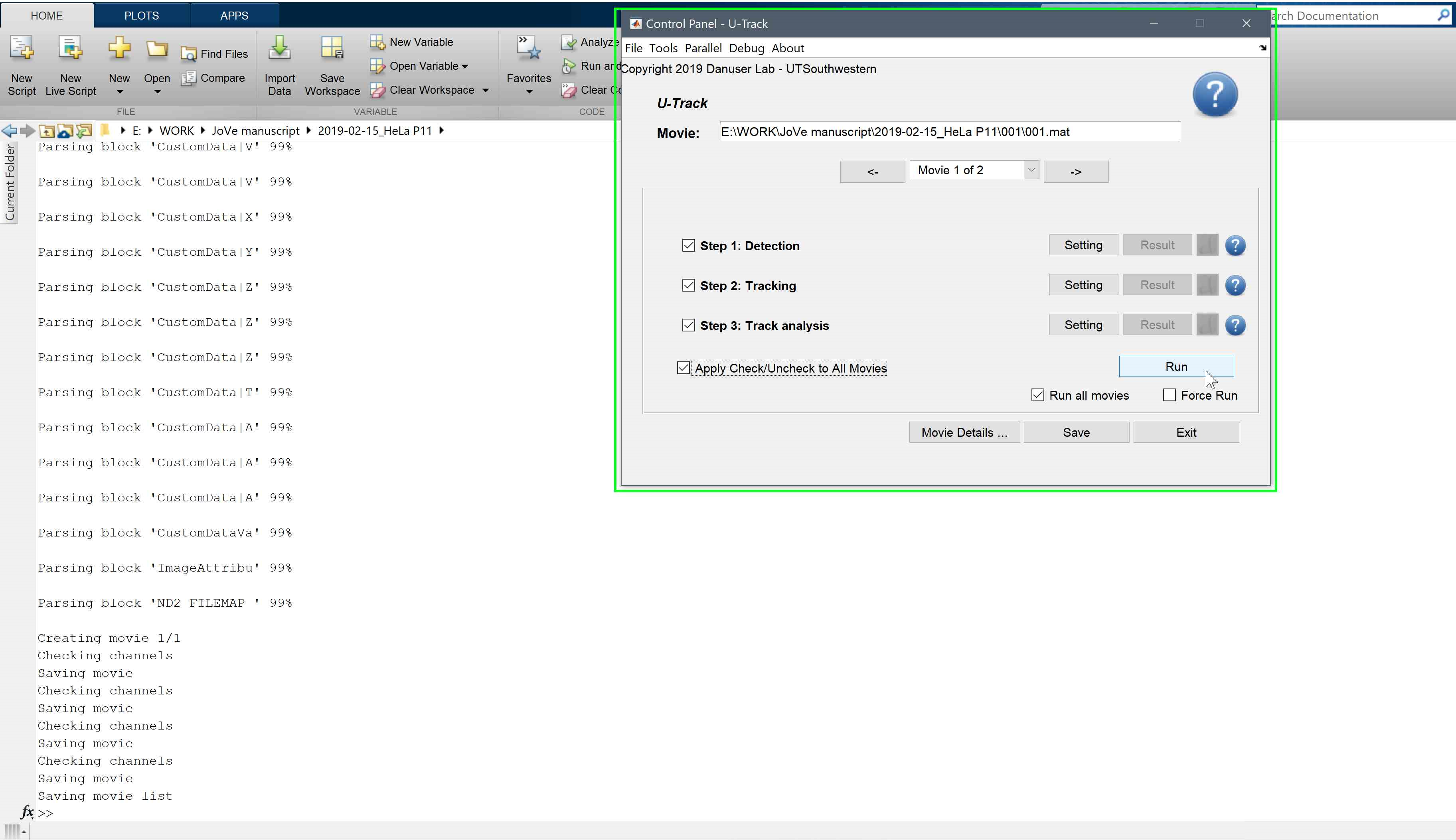Viewport: 1456px width, 840px height.
Task: Expand the Movie 1 of 2 dropdown
Action: [x=1031, y=170]
